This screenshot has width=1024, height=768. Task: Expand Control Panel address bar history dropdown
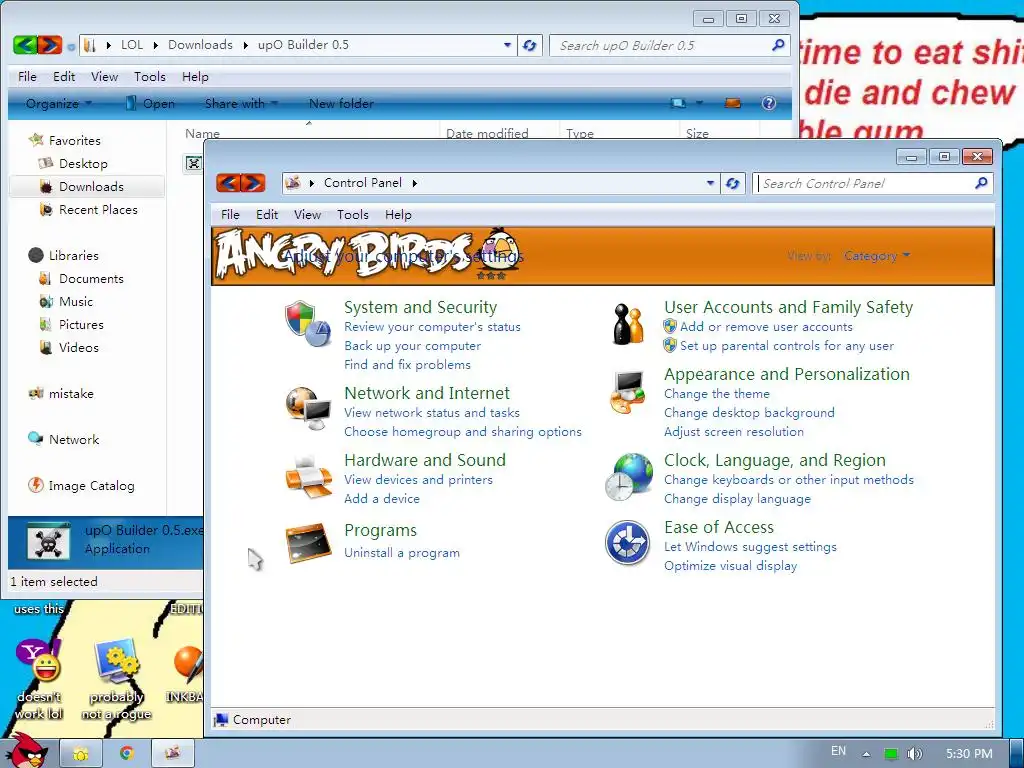711,184
